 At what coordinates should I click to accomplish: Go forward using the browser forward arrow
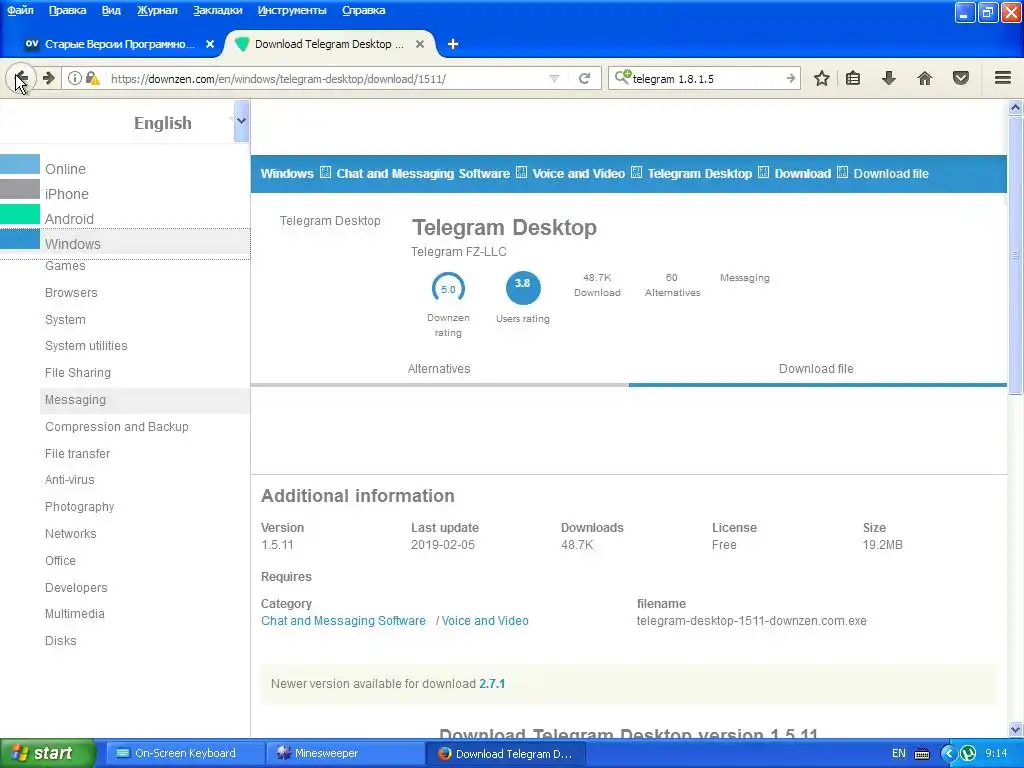pyautogui.click(x=48, y=78)
